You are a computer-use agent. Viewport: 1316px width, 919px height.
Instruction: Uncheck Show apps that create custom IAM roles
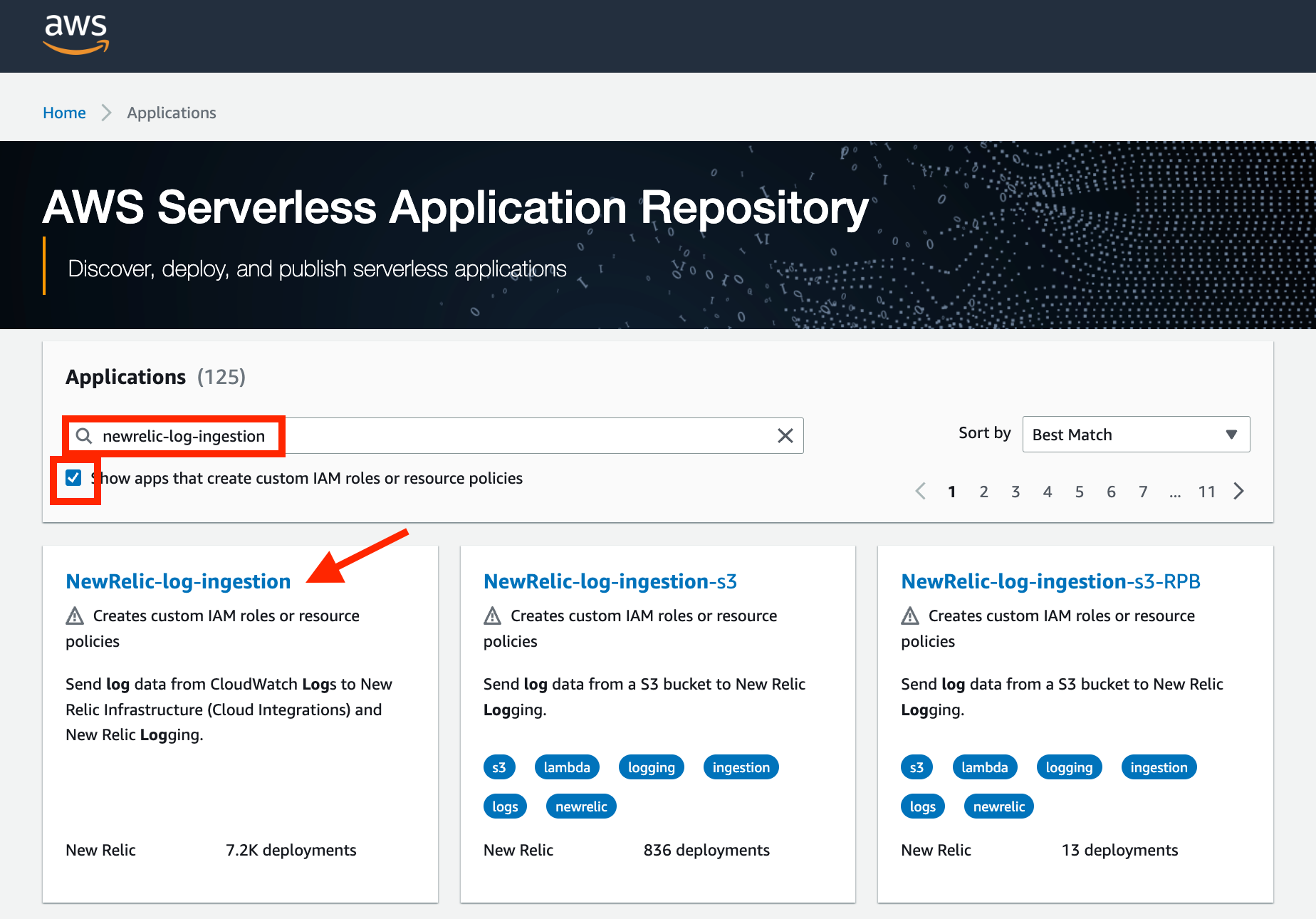(73, 477)
